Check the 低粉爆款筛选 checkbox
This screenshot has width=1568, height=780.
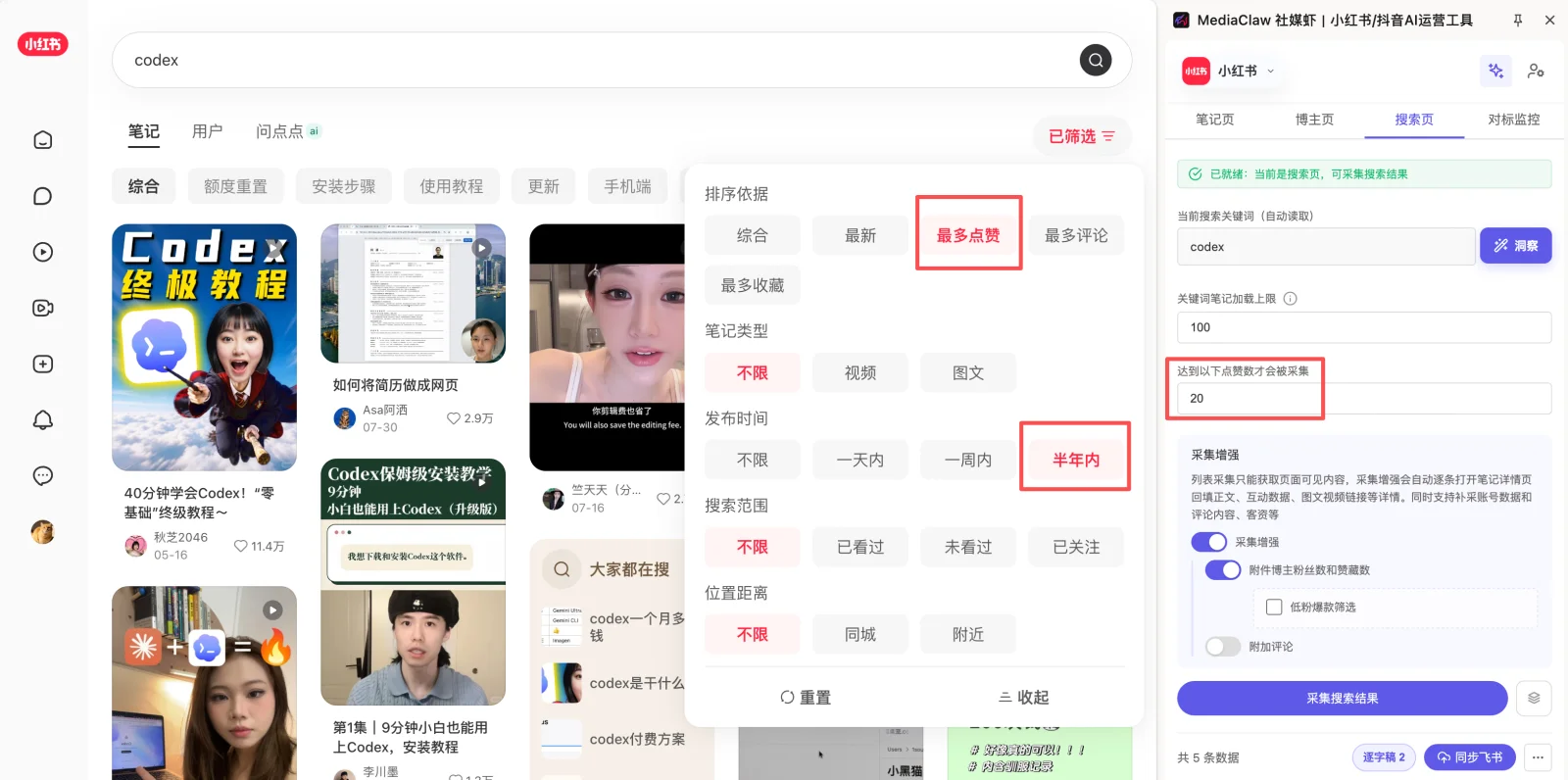coord(1274,608)
